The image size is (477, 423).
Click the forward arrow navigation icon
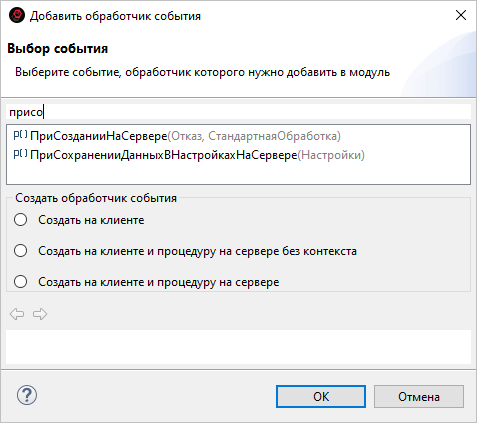(x=40, y=314)
